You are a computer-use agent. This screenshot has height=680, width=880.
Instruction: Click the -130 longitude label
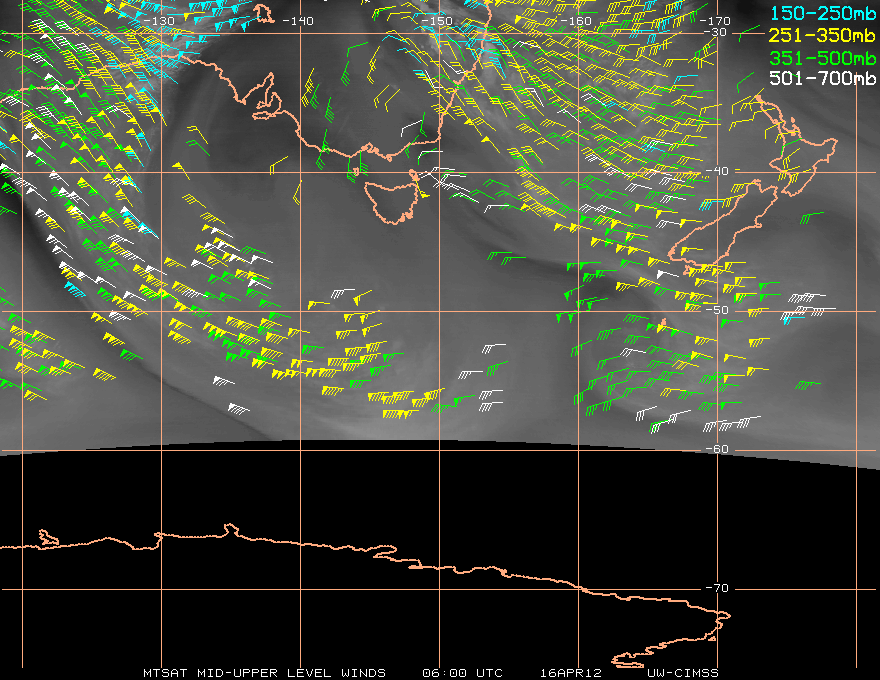pos(159,21)
